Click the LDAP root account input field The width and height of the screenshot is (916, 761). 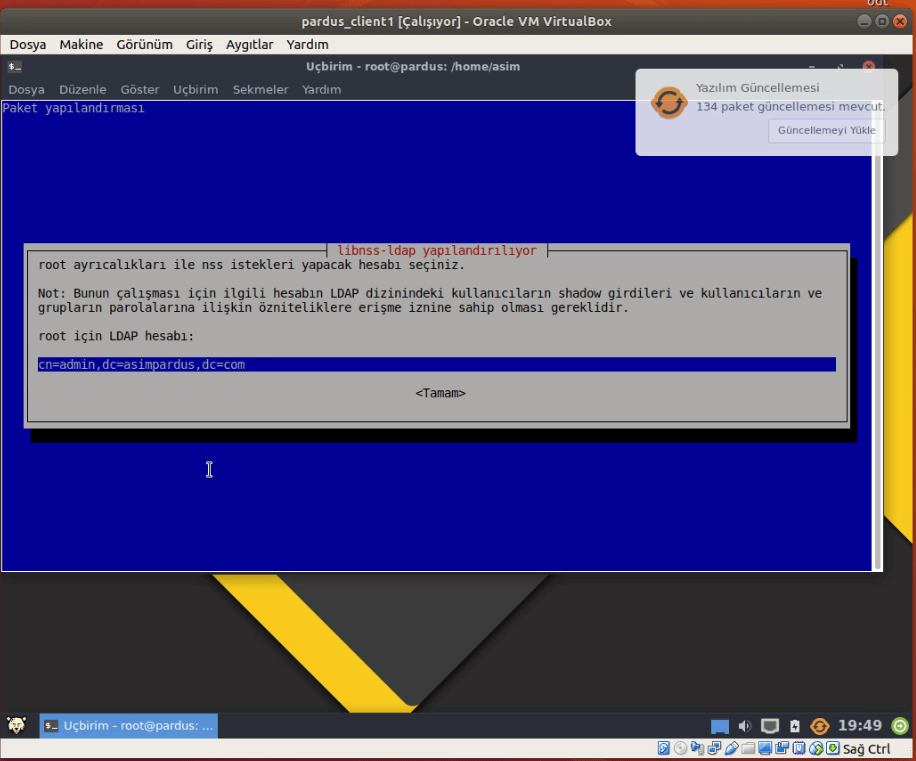[436, 364]
